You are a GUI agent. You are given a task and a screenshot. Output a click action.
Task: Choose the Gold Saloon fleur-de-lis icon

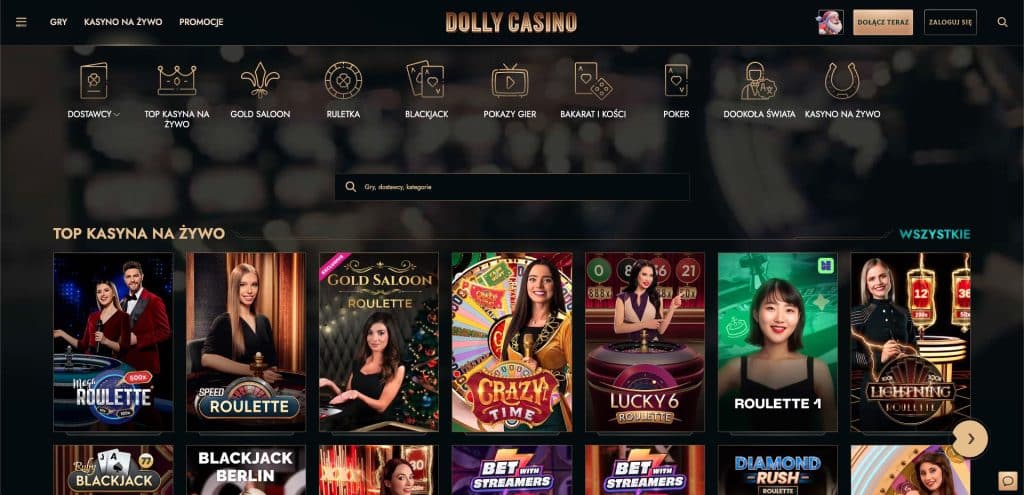point(260,80)
